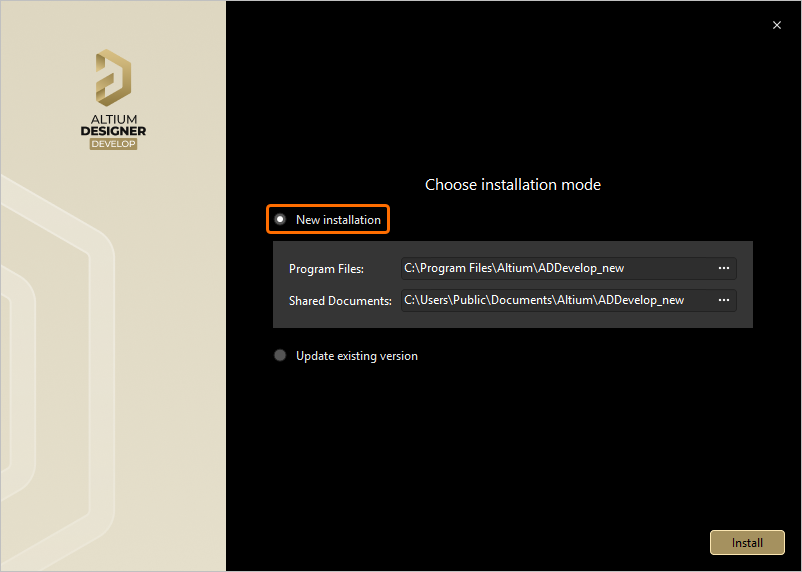Click the 'Choose installation mode' heading
Image resolution: width=802 pixels, height=572 pixels.
(x=513, y=185)
